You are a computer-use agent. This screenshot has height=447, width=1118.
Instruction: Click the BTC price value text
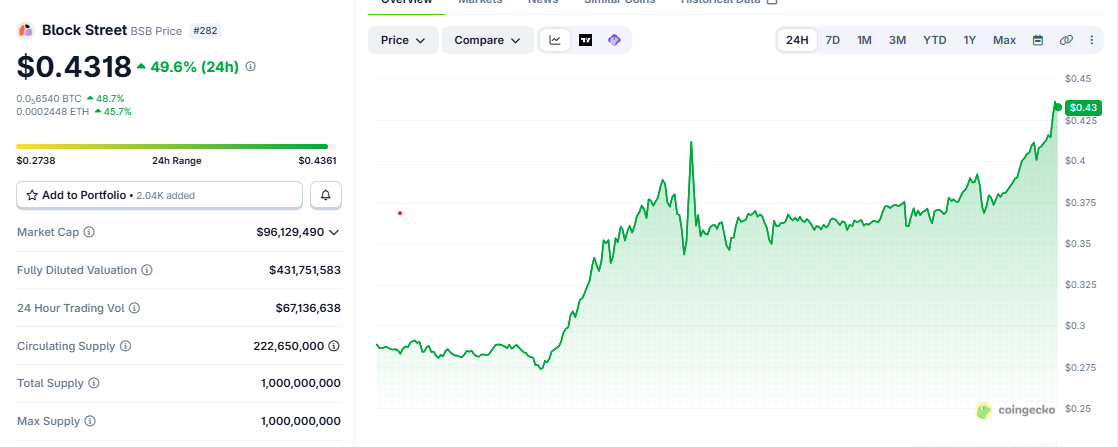[x=48, y=98]
